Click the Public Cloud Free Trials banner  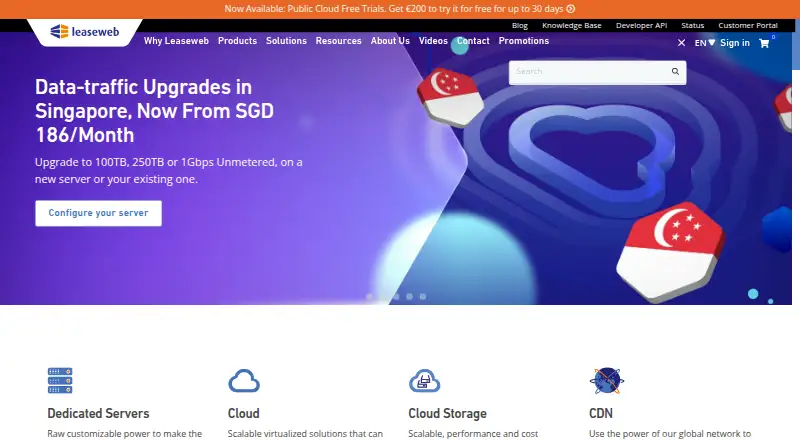point(399,9)
